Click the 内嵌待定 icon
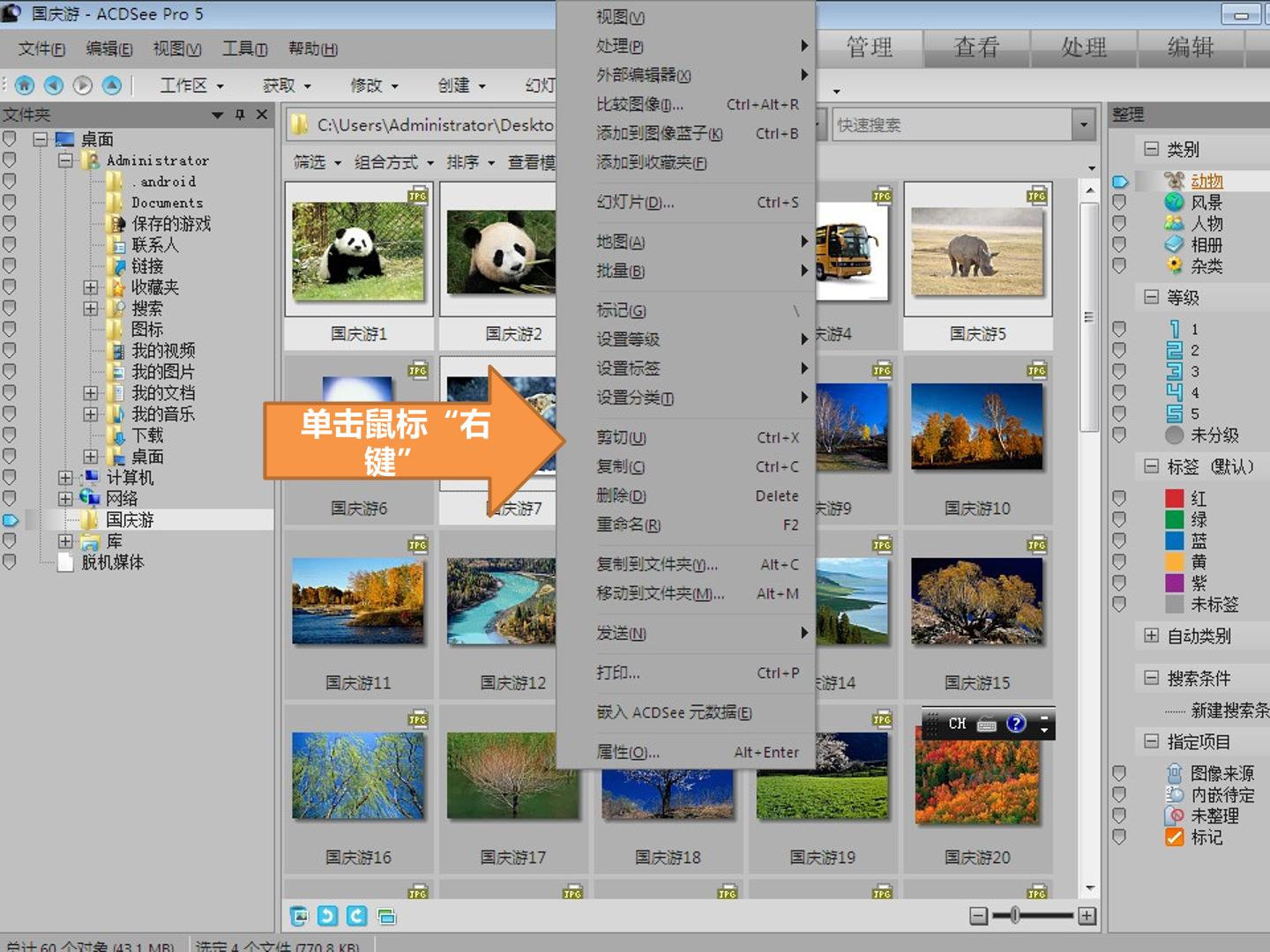Screen dimensions: 1270x952 click(1174, 794)
